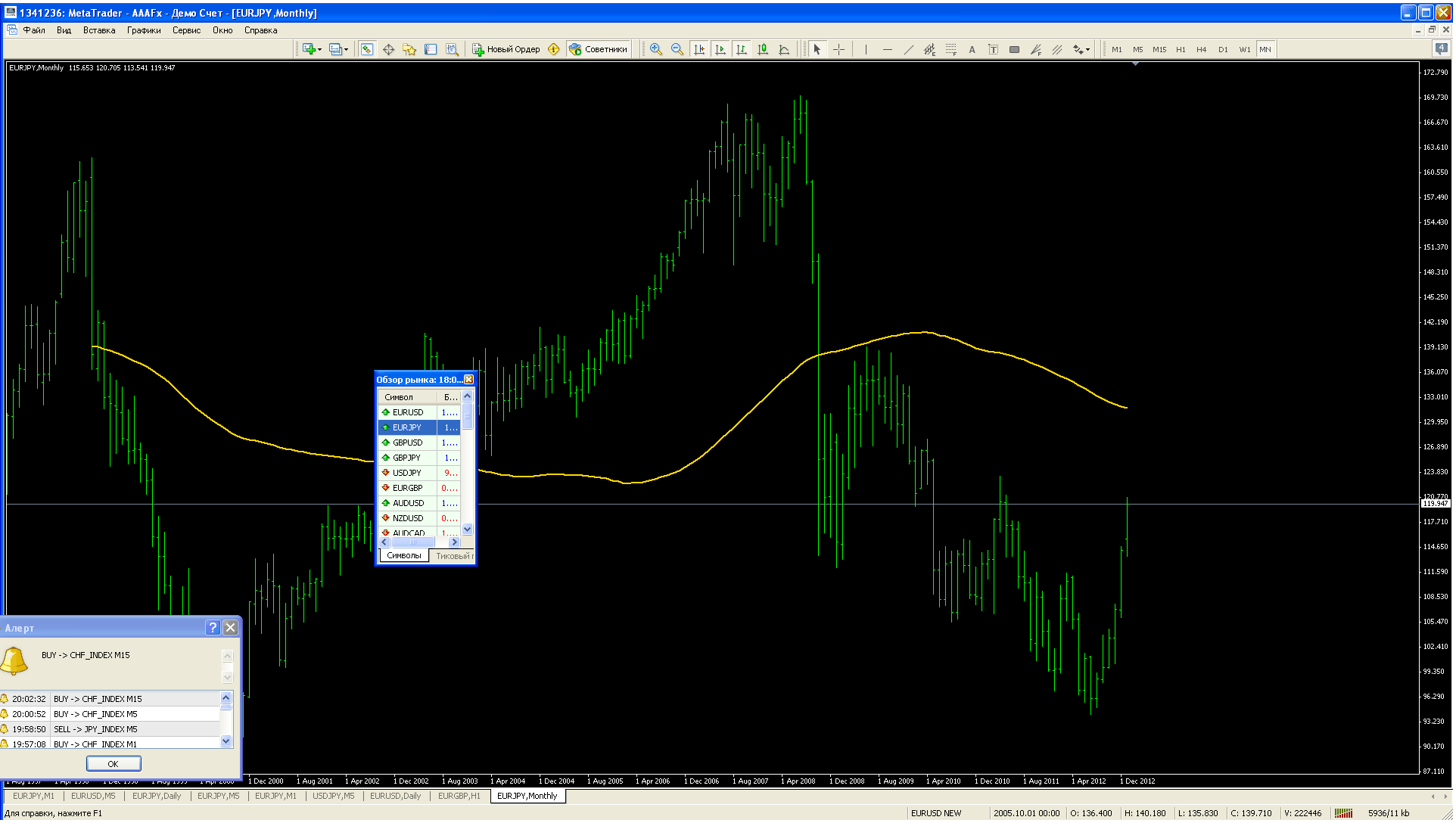The width and height of the screenshot is (1456, 823).
Task: Click the alert list scroll down arrow
Action: point(226,741)
